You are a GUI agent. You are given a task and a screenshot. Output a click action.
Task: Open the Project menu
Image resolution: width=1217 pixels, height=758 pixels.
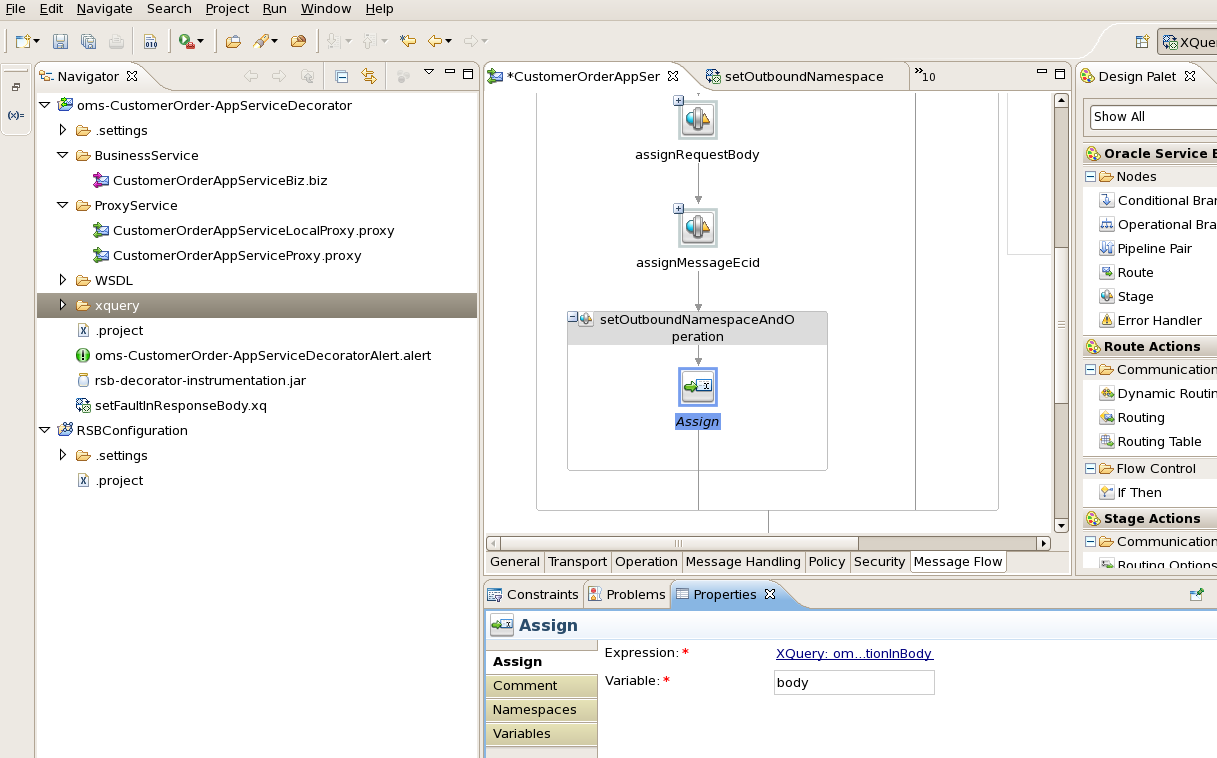click(227, 8)
